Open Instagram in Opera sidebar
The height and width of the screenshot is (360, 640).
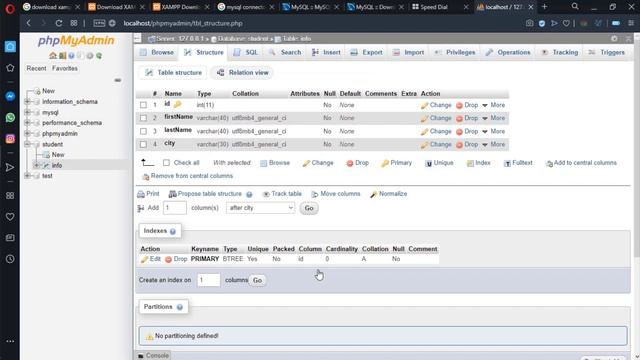10,139
